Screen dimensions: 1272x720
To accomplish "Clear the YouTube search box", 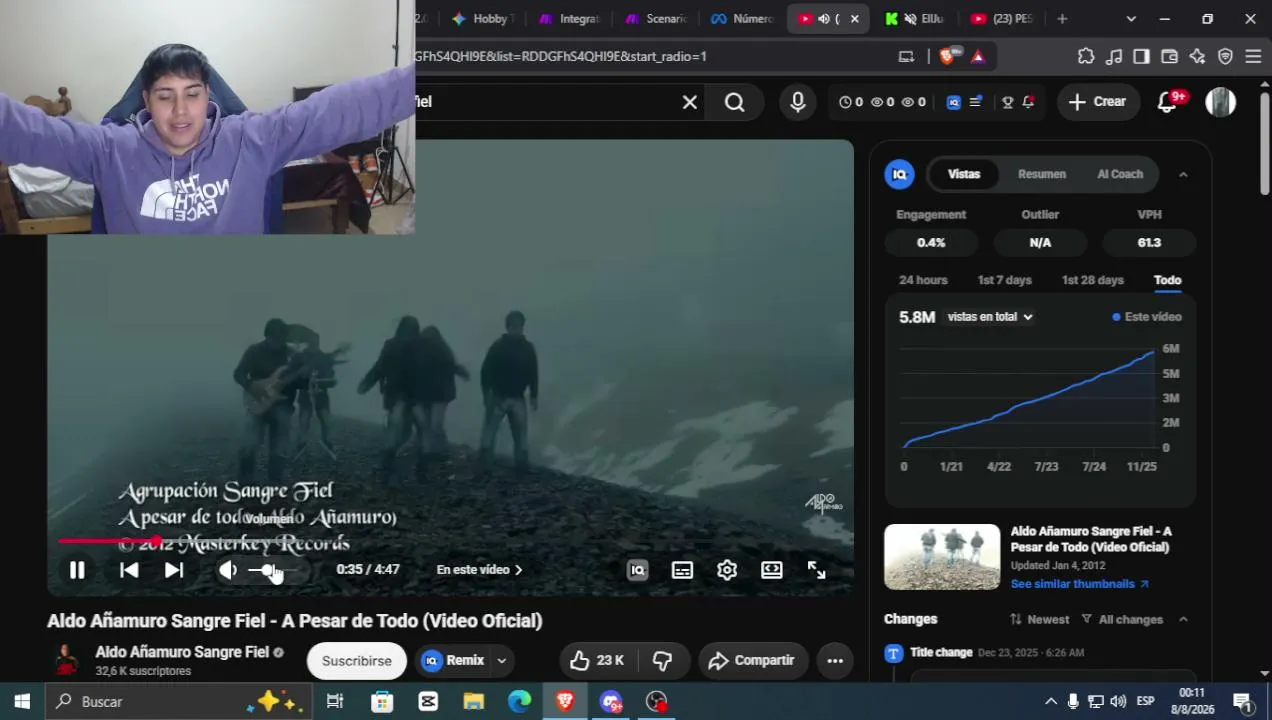I will point(690,102).
